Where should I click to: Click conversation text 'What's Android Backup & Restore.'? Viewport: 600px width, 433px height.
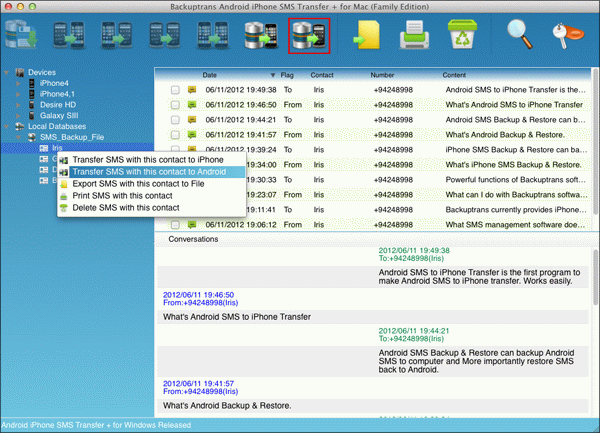(x=227, y=405)
